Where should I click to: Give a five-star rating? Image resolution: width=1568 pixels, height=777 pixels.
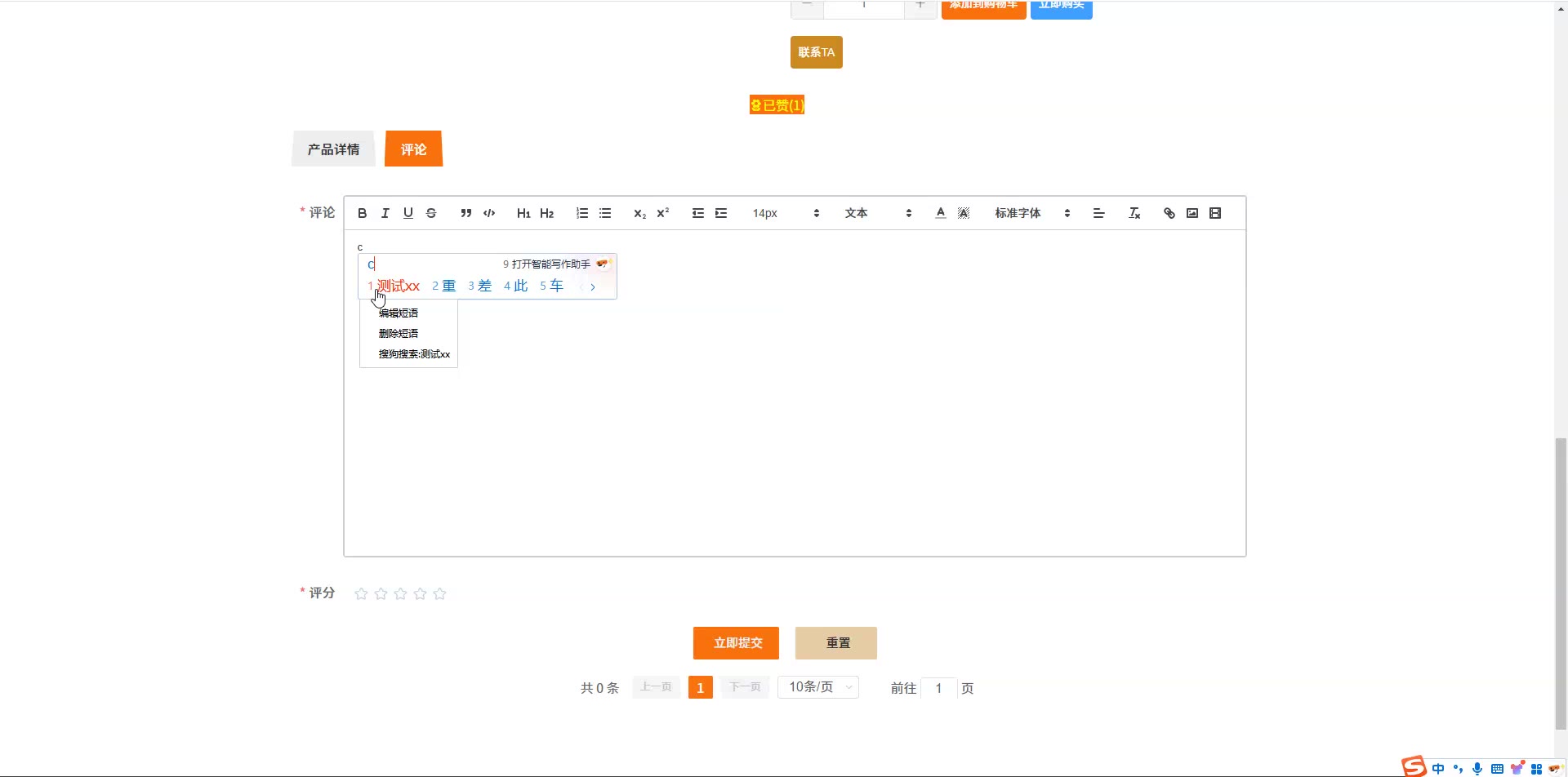click(439, 593)
